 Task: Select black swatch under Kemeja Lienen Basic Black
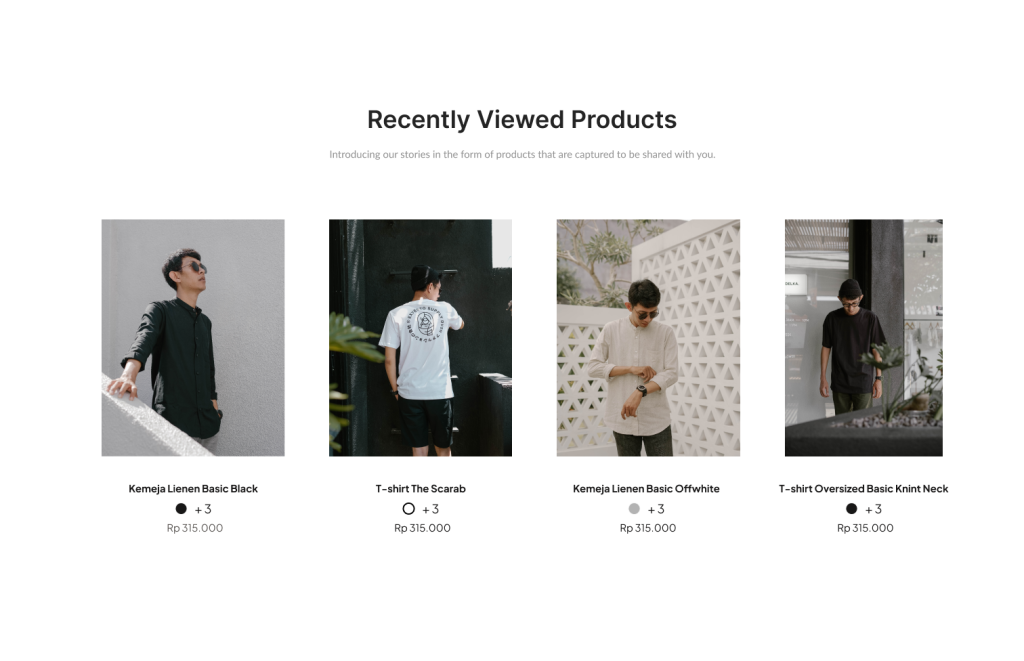point(181,508)
